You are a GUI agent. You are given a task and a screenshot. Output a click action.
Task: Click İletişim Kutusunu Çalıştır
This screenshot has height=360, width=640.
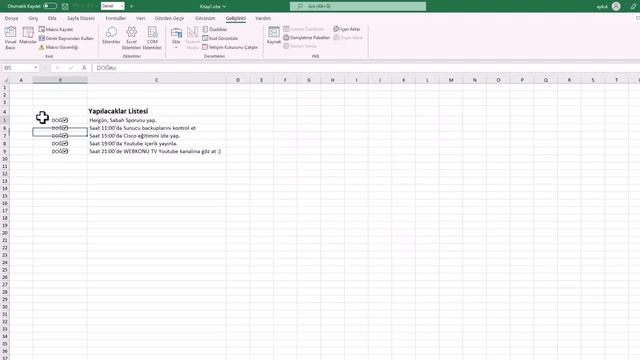230,47
